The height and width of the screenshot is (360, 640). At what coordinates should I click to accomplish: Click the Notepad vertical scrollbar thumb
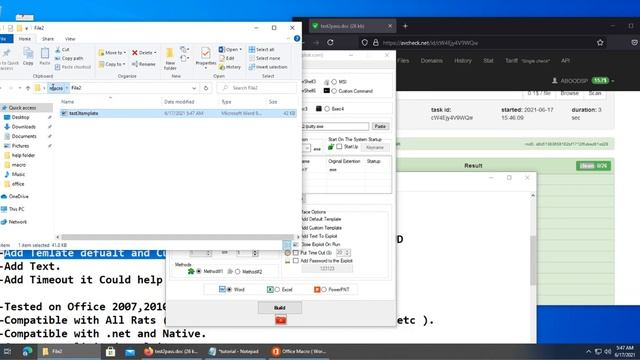[533, 260]
